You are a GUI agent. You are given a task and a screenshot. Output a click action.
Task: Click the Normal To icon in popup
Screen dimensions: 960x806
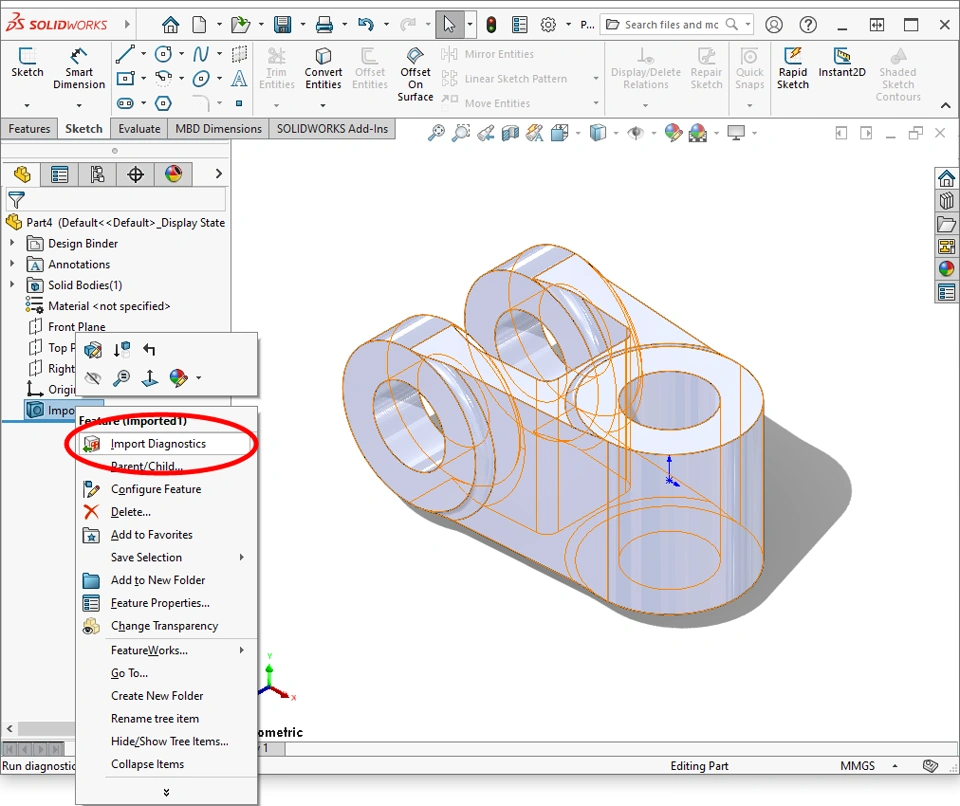click(149, 378)
